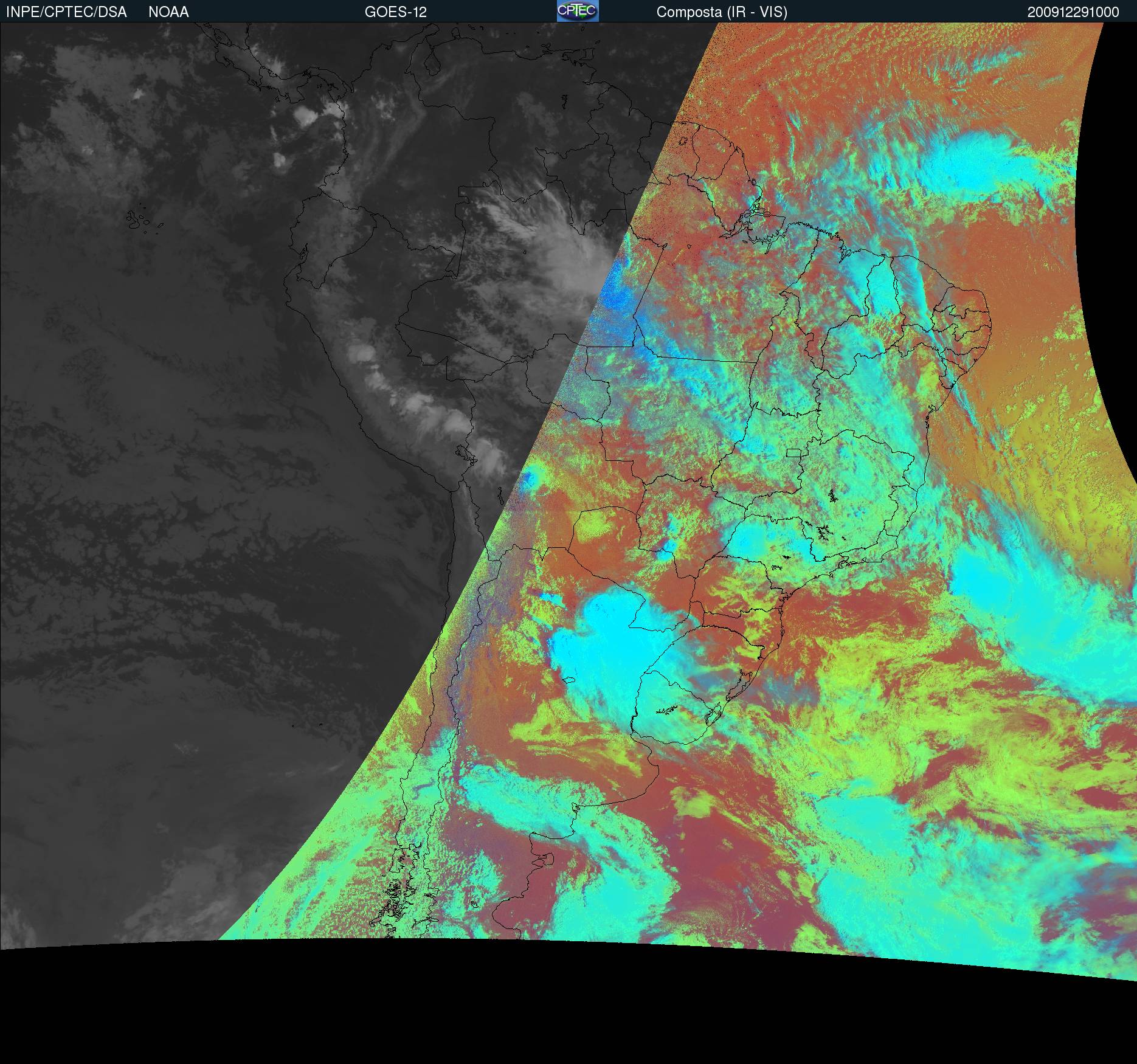Click the Lagoa dos Patos lagoon outline
This screenshot has width=1137, height=1064.
point(739,688)
